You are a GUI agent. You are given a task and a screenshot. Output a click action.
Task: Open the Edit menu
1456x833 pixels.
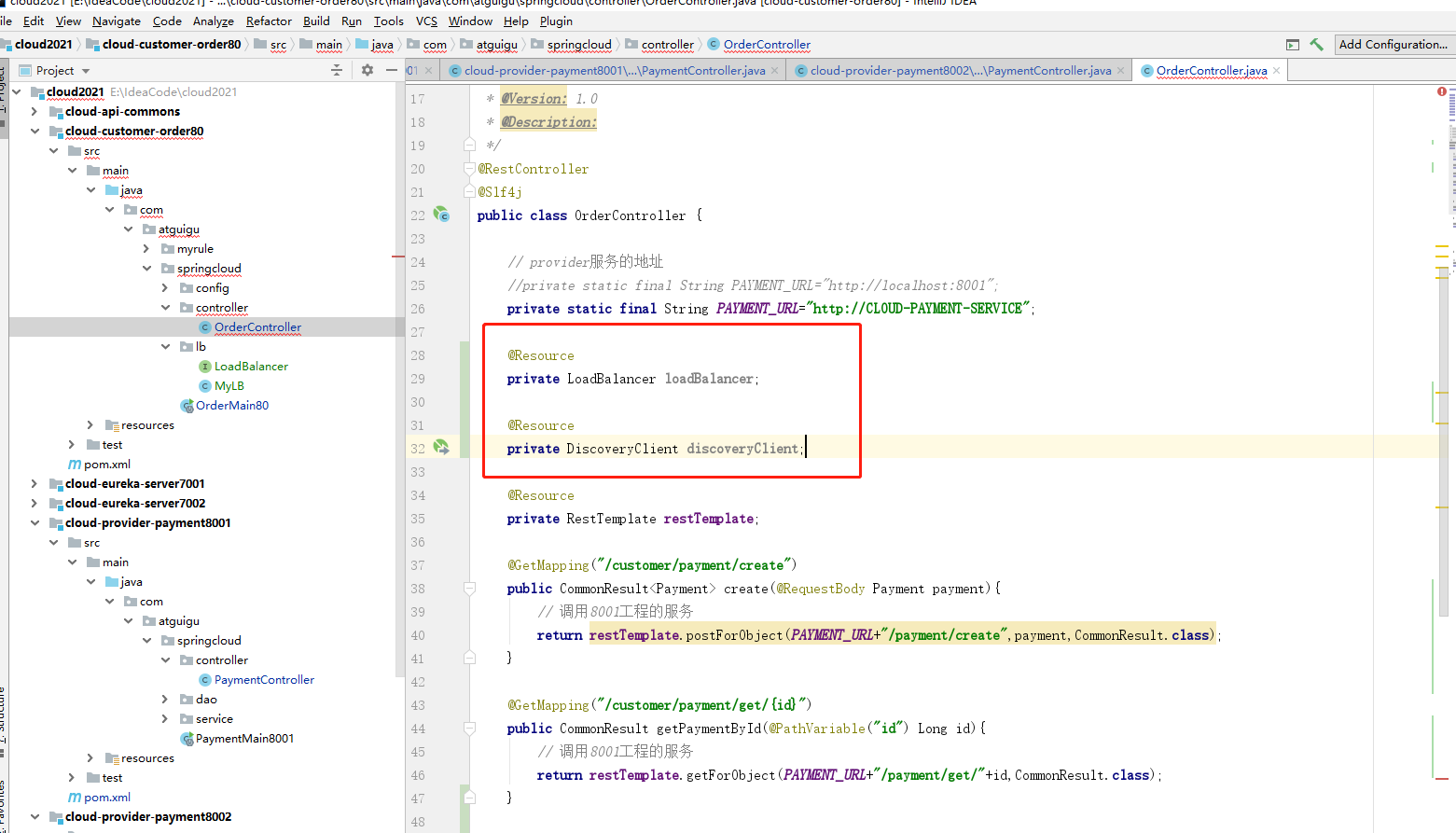point(34,21)
